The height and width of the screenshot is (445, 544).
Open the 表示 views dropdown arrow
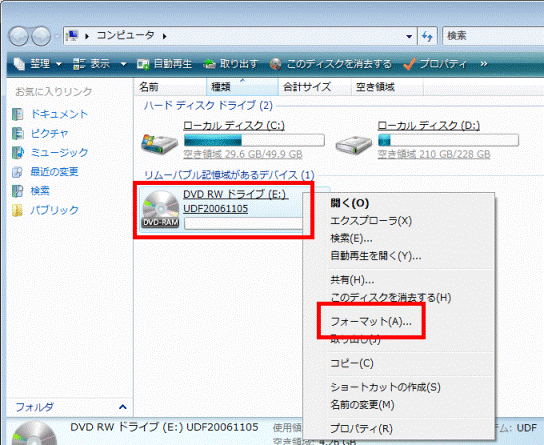tap(123, 64)
